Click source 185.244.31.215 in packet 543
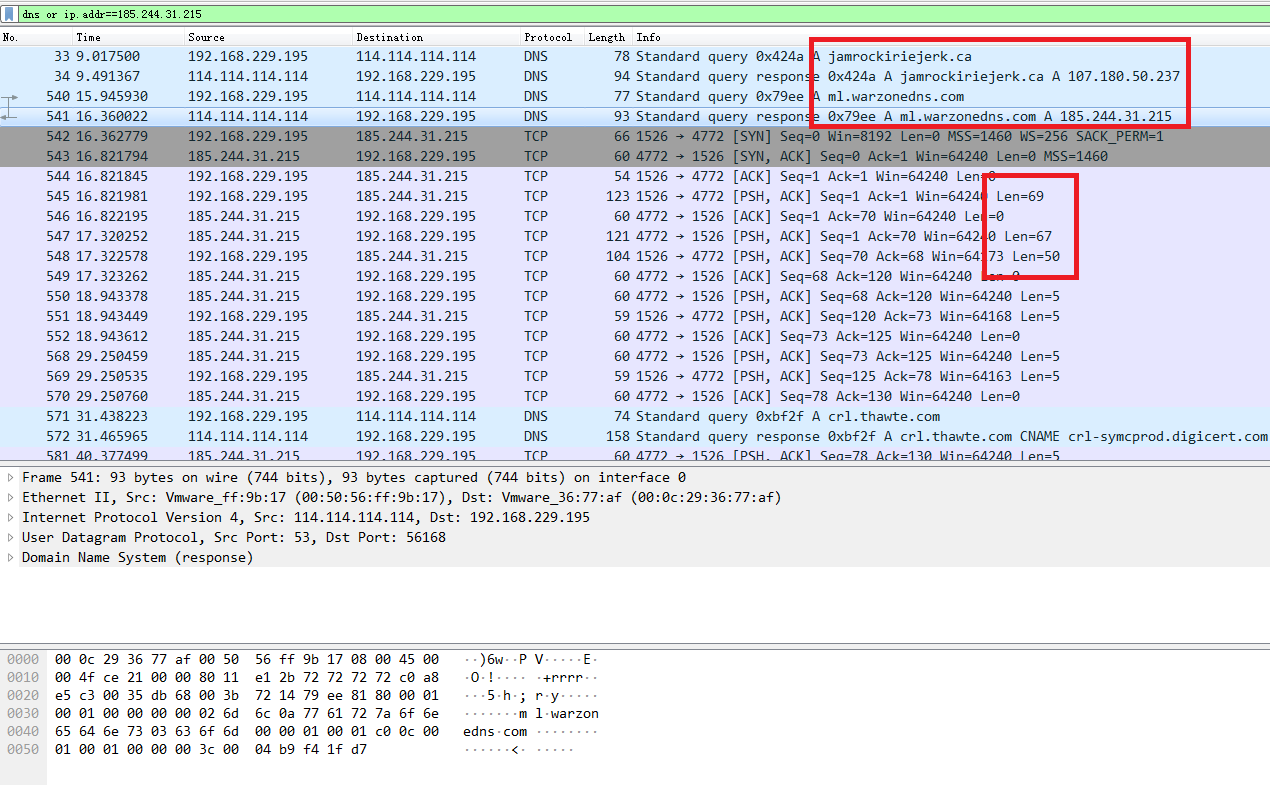1270x785 pixels. [x=244, y=156]
